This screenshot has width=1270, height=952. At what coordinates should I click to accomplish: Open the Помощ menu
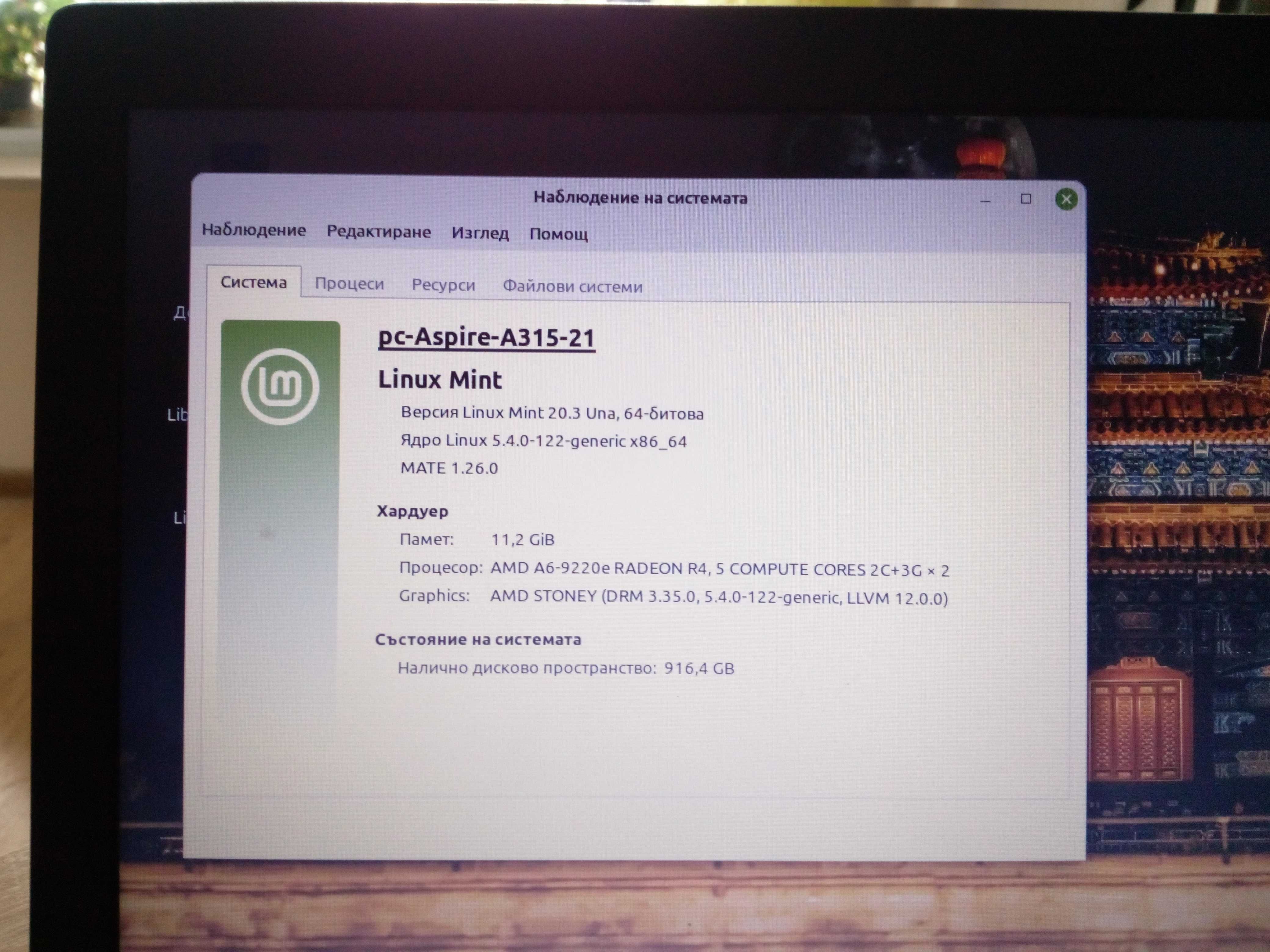coord(559,234)
